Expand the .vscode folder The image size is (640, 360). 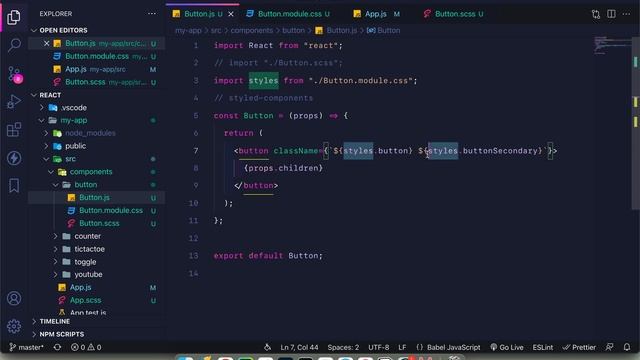click(x=73, y=108)
